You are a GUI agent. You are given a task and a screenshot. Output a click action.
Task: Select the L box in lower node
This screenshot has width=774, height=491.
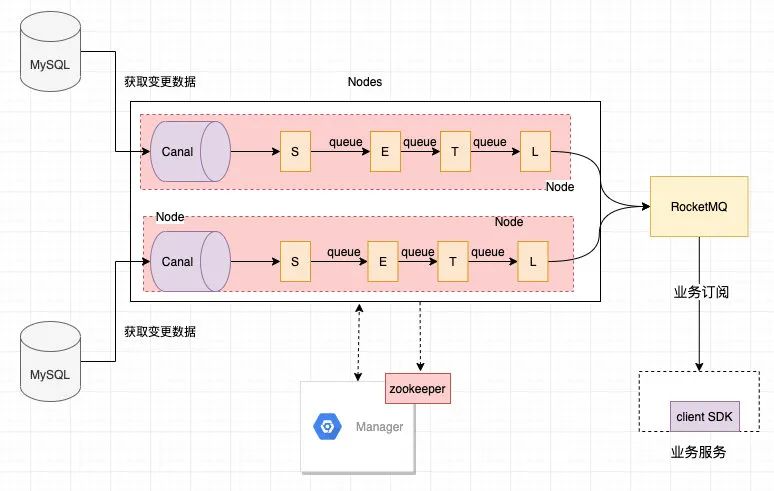click(533, 262)
